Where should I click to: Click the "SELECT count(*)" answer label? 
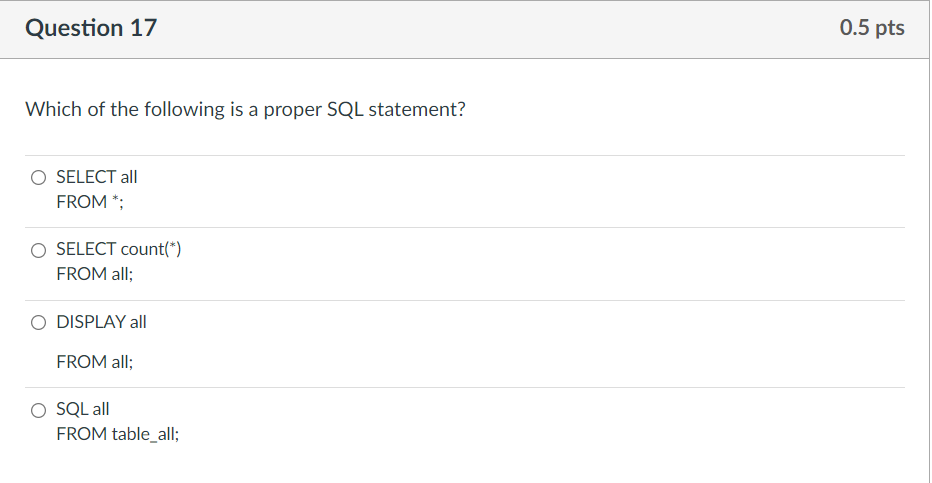(x=118, y=249)
